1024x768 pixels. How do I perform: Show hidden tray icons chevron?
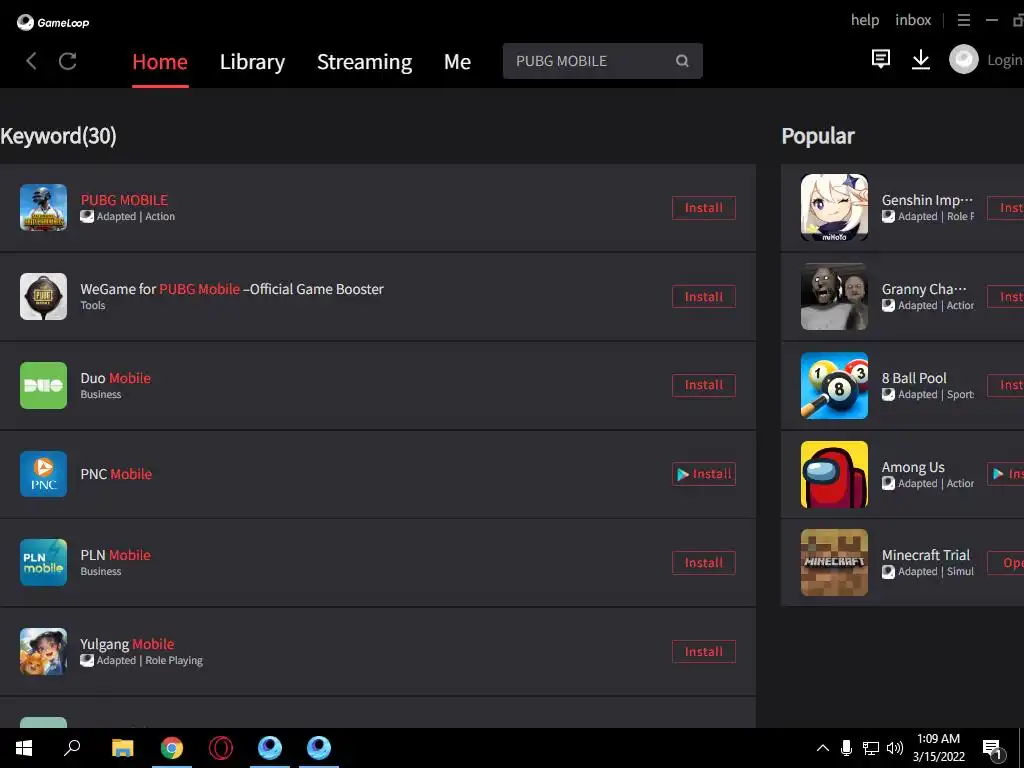(x=823, y=748)
